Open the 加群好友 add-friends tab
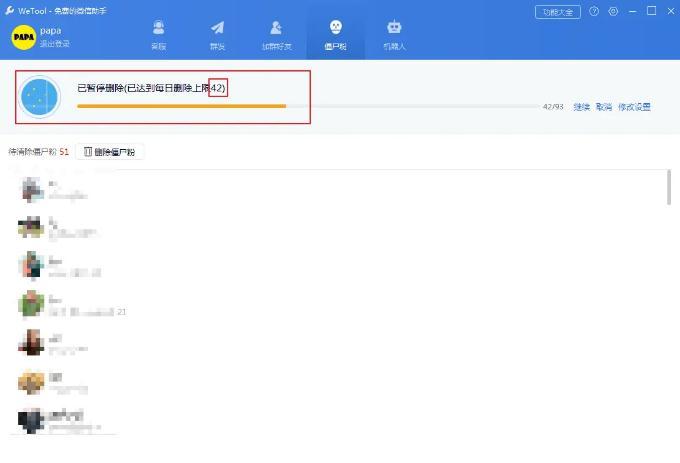 coord(276,35)
